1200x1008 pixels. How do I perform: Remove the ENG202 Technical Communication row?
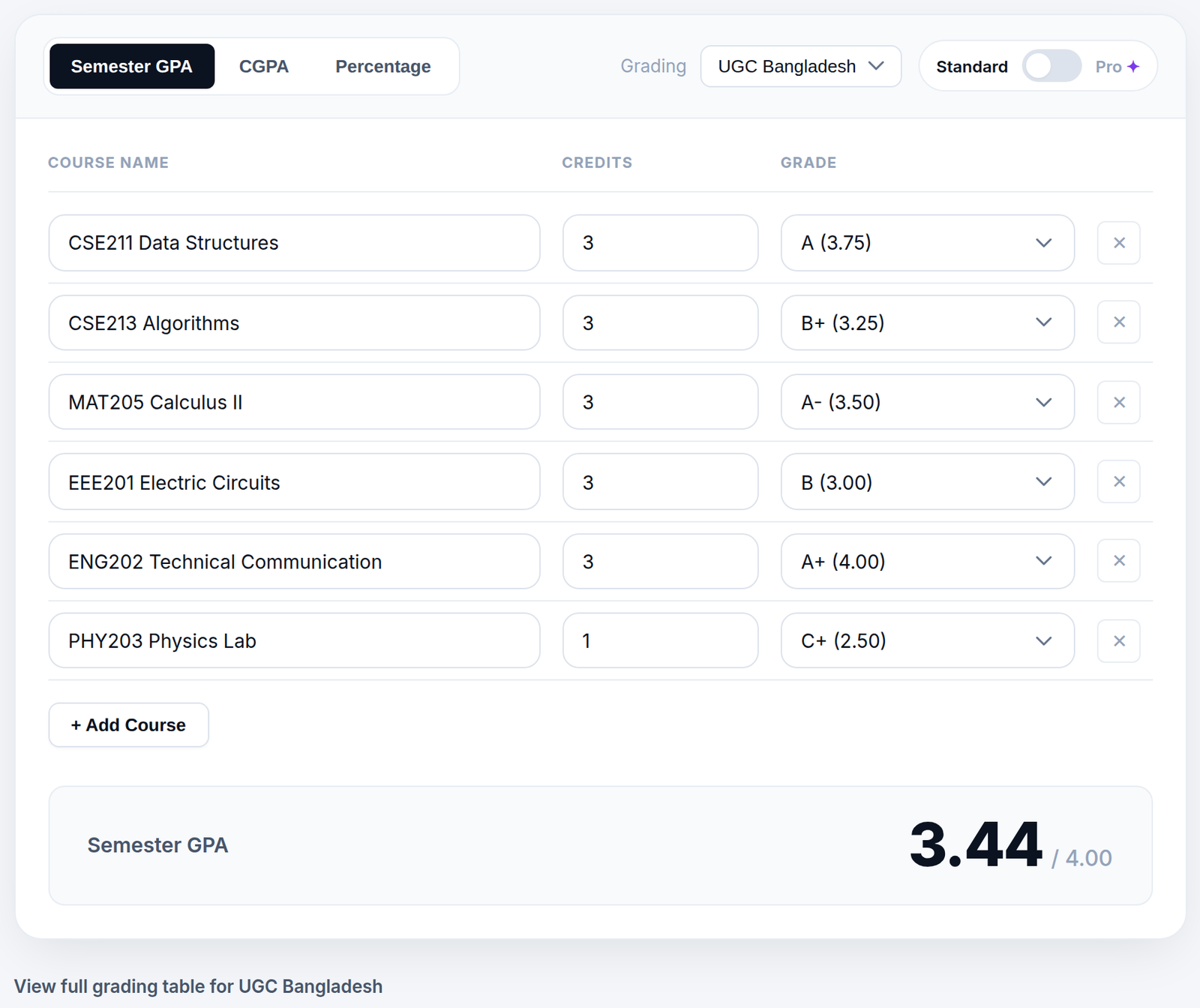tap(1118, 561)
